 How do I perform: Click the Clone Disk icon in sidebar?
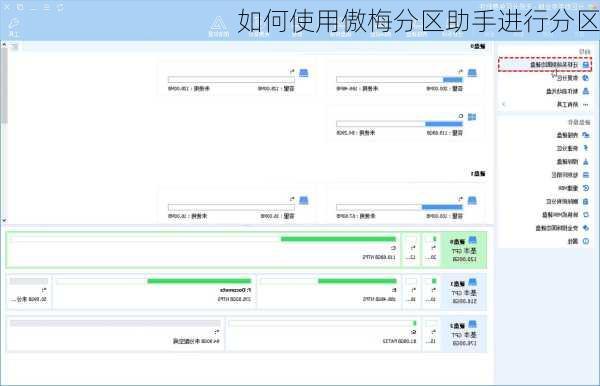point(585,135)
